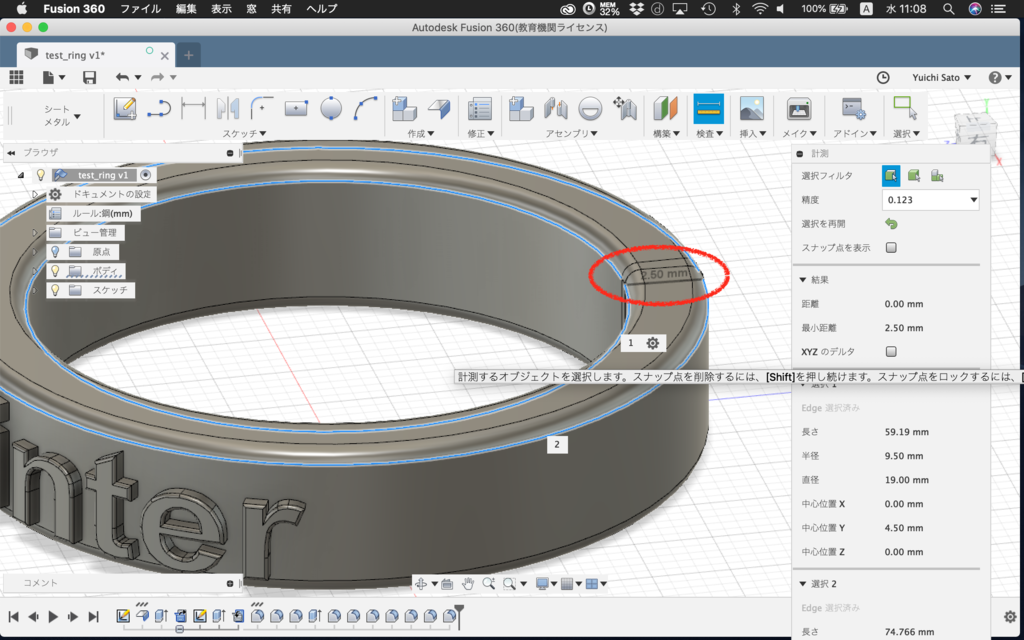The image size is (1024, 640).
Task: Select the Create Sketch tool
Action: tap(125, 108)
